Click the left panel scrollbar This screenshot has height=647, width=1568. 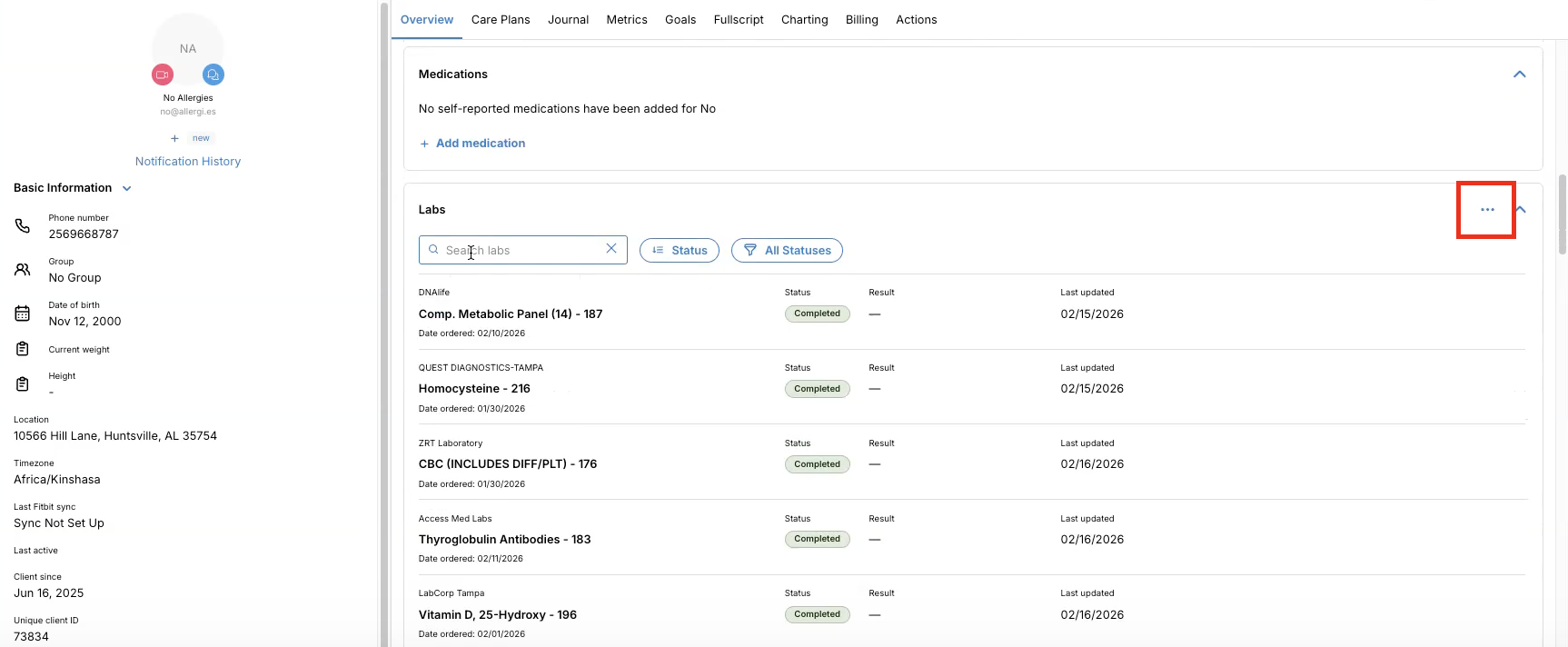click(383, 323)
